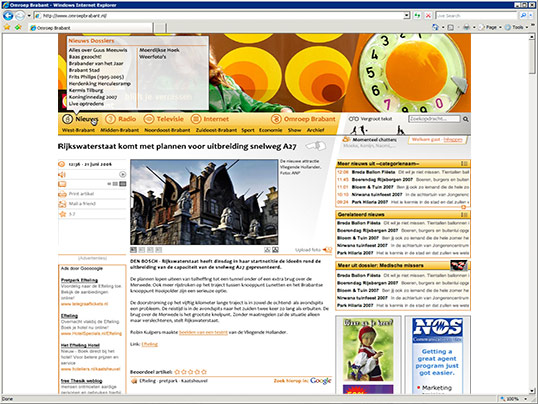The height and width of the screenshot is (404, 538).
Task: Open the Home button dropdown arrow
Action: coord(443,27)
